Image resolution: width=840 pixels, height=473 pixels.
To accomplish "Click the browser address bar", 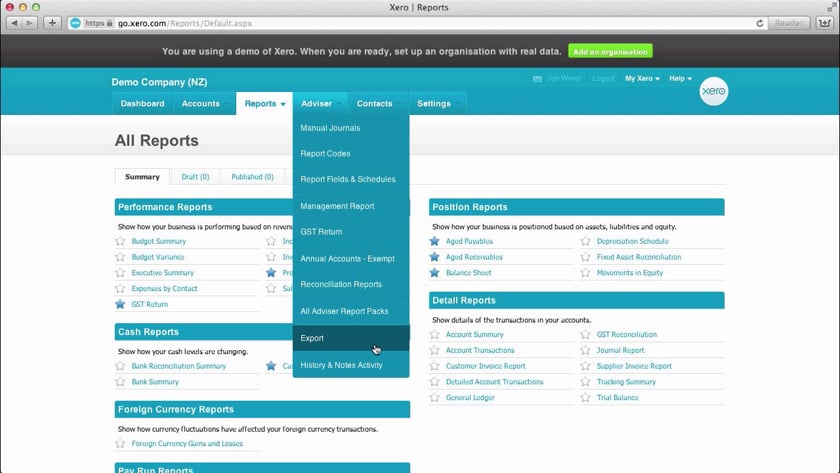I will tap(418, 23).
